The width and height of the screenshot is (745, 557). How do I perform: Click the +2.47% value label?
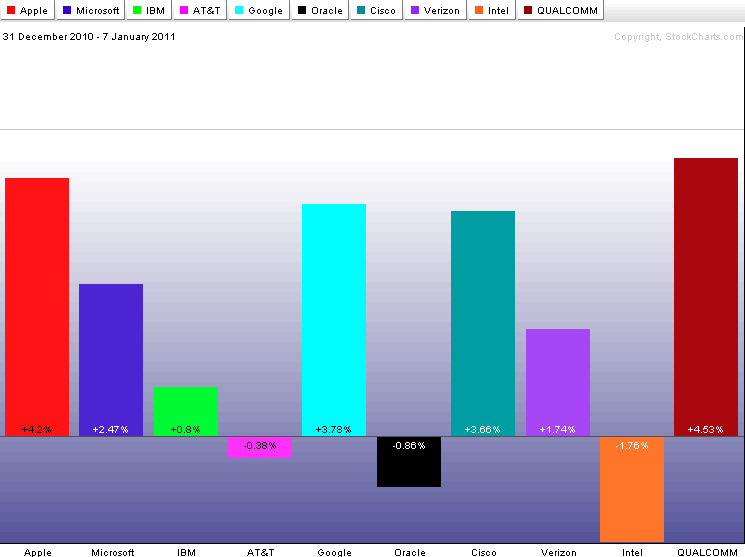pos(110,430)
